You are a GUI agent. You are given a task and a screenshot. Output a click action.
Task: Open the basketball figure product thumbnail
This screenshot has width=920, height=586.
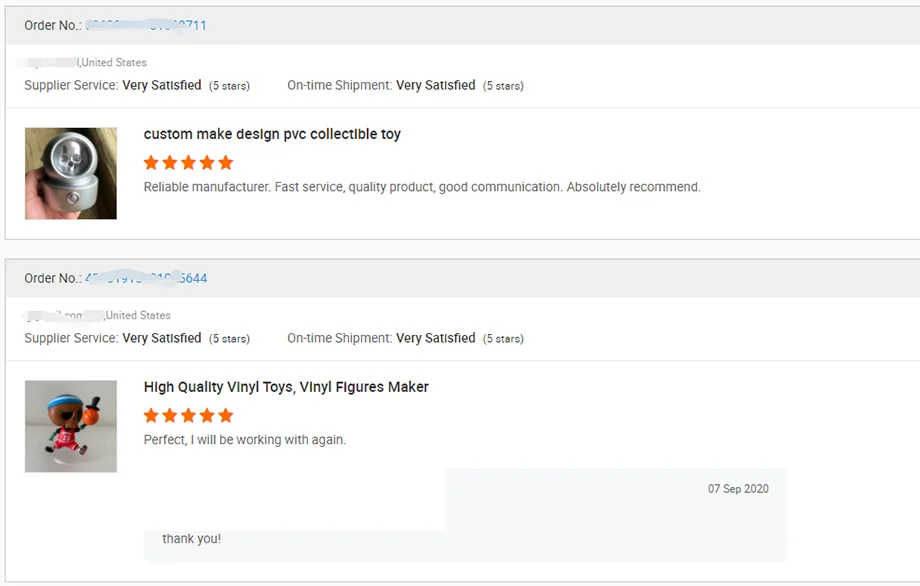click(71, 426)
